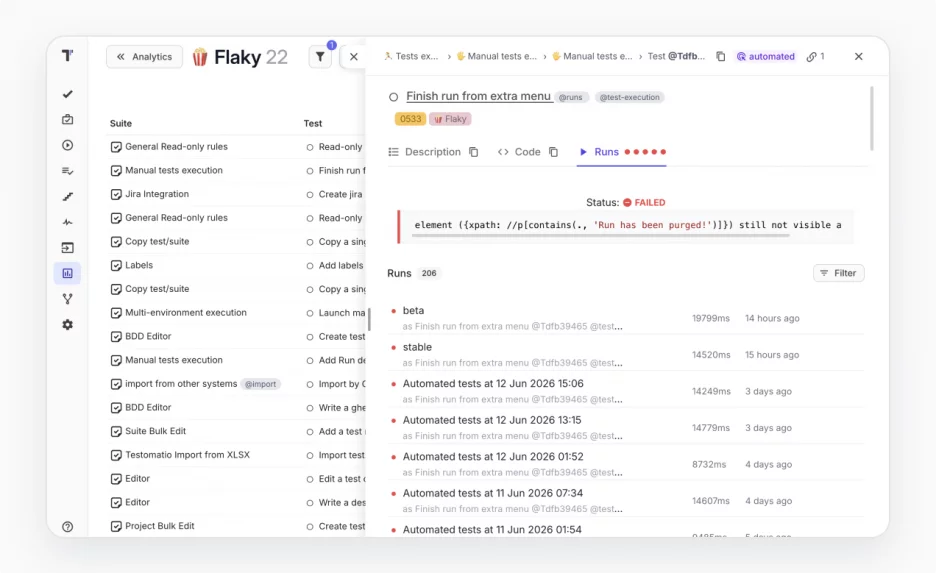Open the Testomat logo home icon
Screen dimensions: 936x573
67,56
